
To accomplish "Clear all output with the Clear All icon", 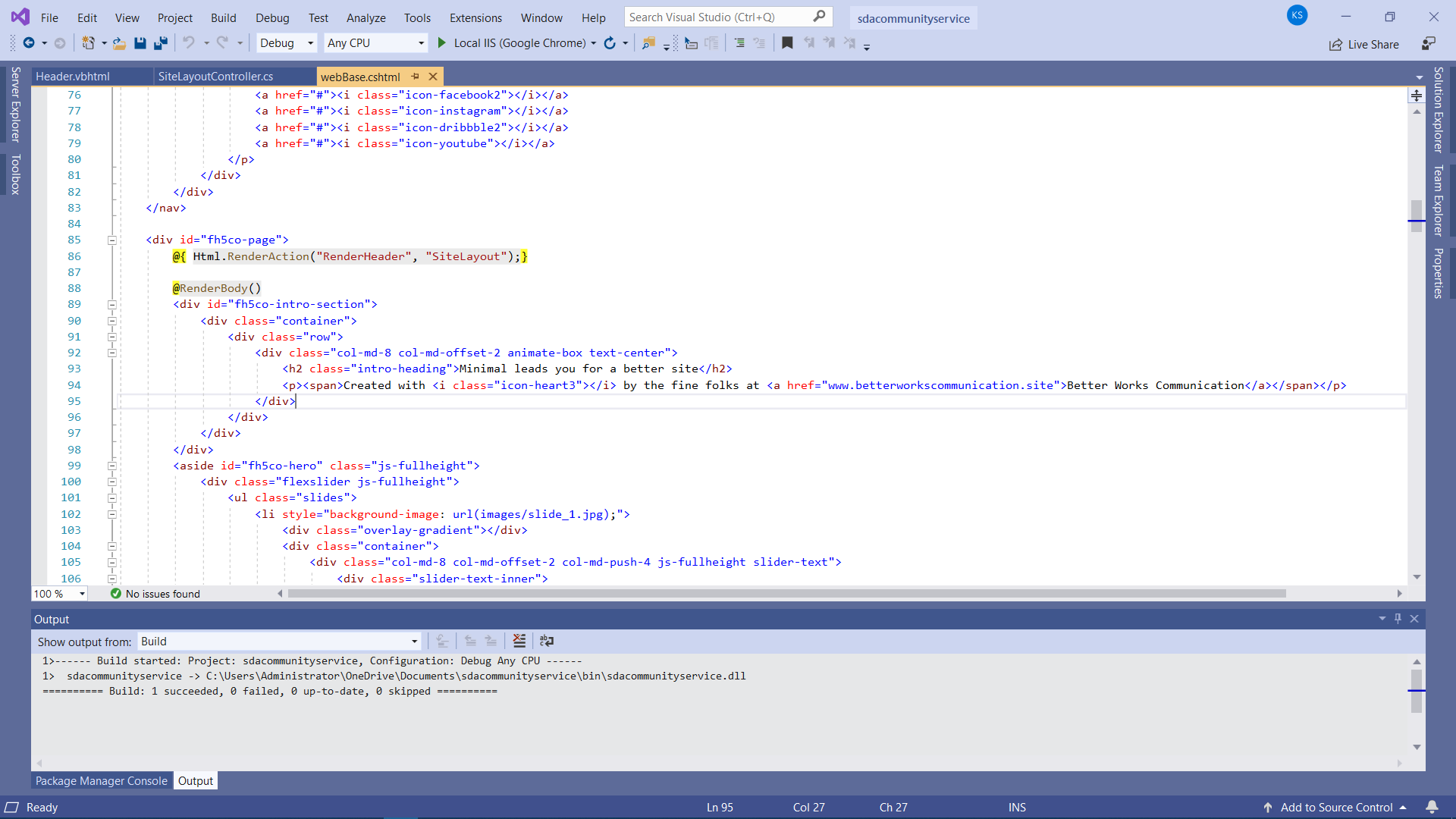I will point(519,641).
